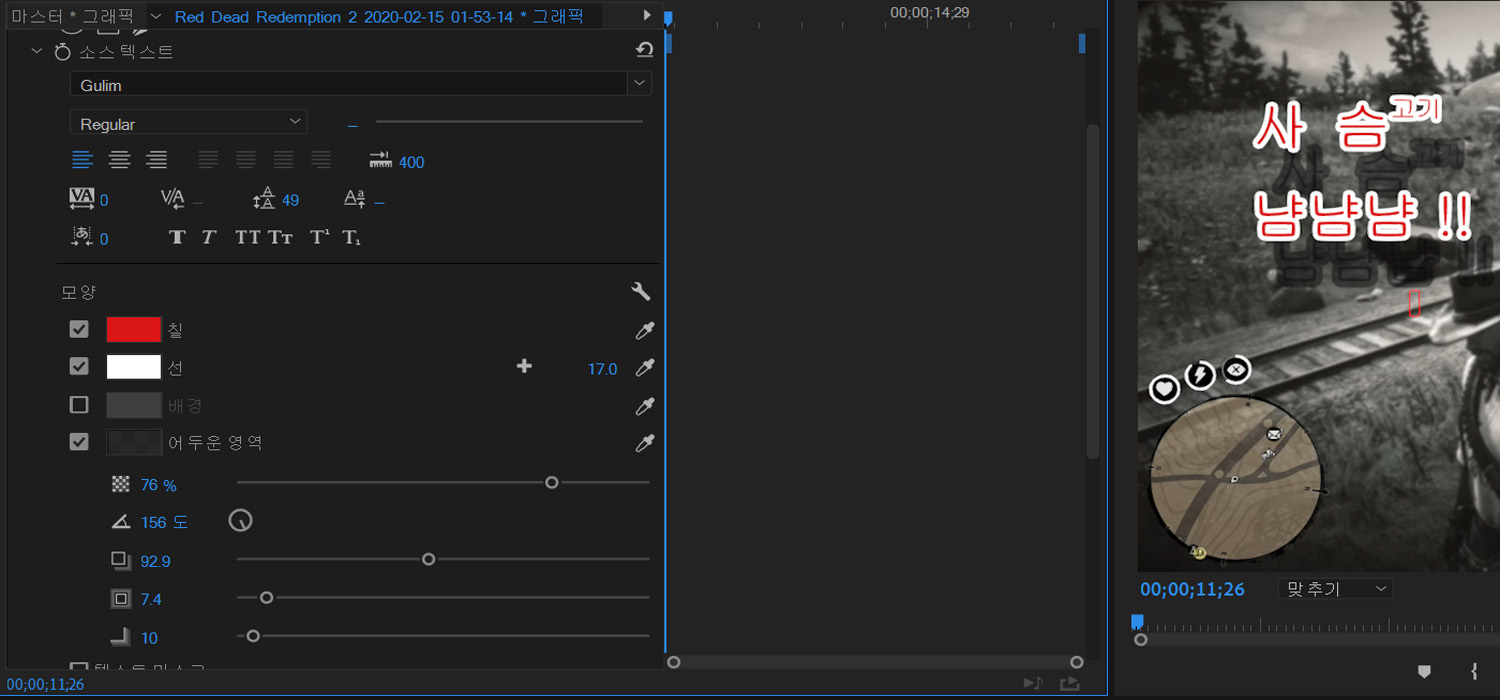Toggle the source text stopwatch animation
This screenshot has width=1500, height=700.
63,52
